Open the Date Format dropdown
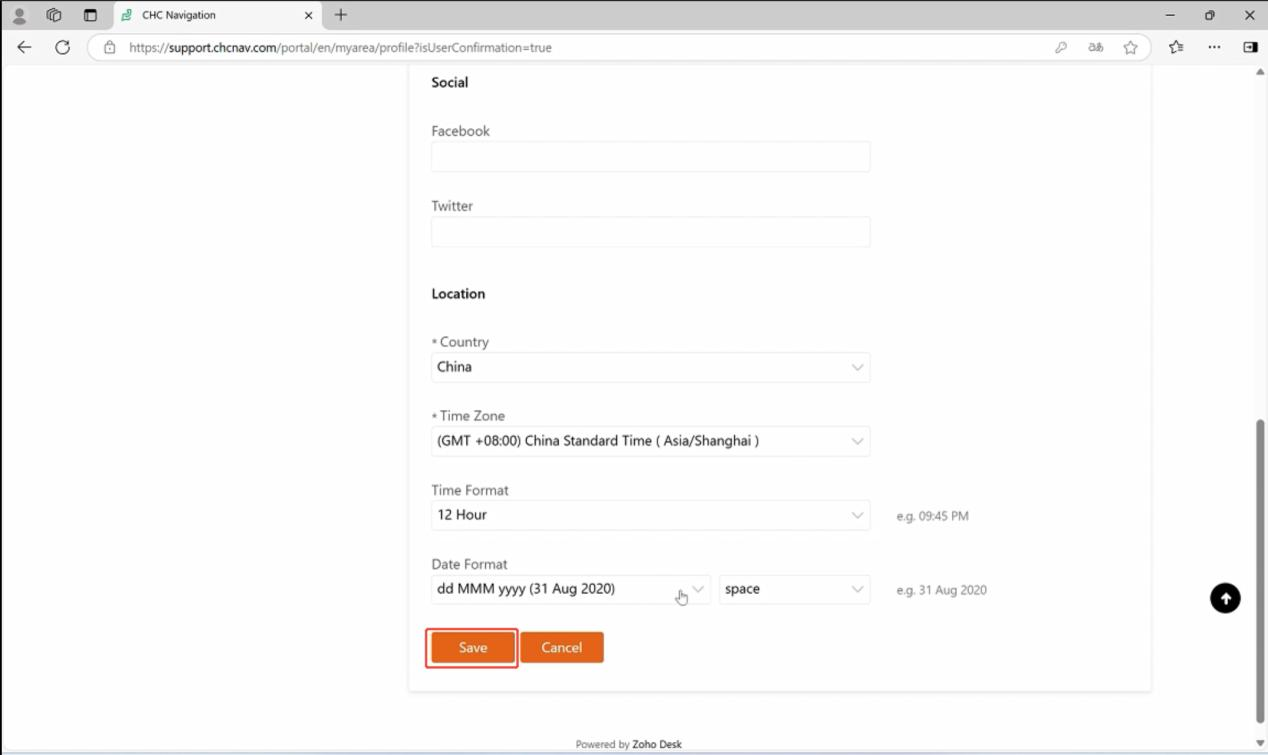 571,589
